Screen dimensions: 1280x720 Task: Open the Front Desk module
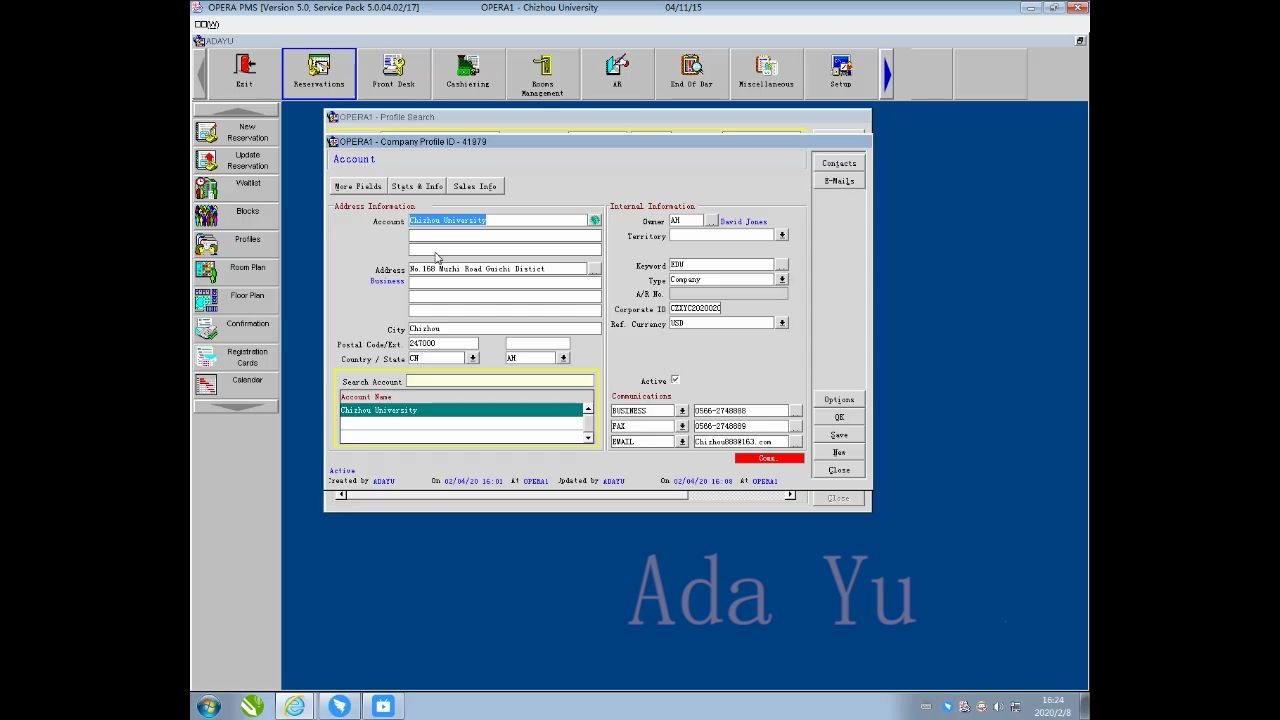[393, 74]
